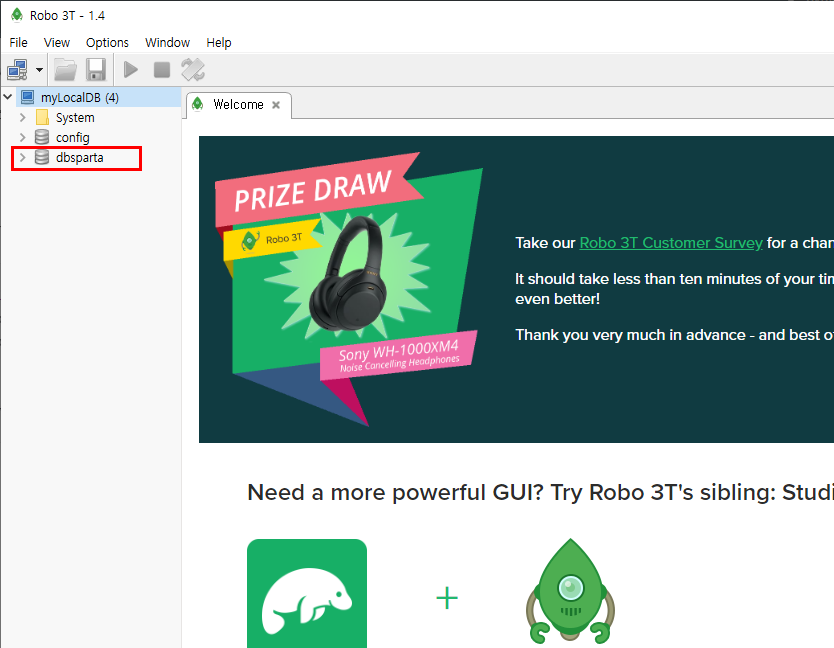Screen dimensions: 834x648
Task: Collapse the myLocalDB connection node
Action: tap(8, 97)
